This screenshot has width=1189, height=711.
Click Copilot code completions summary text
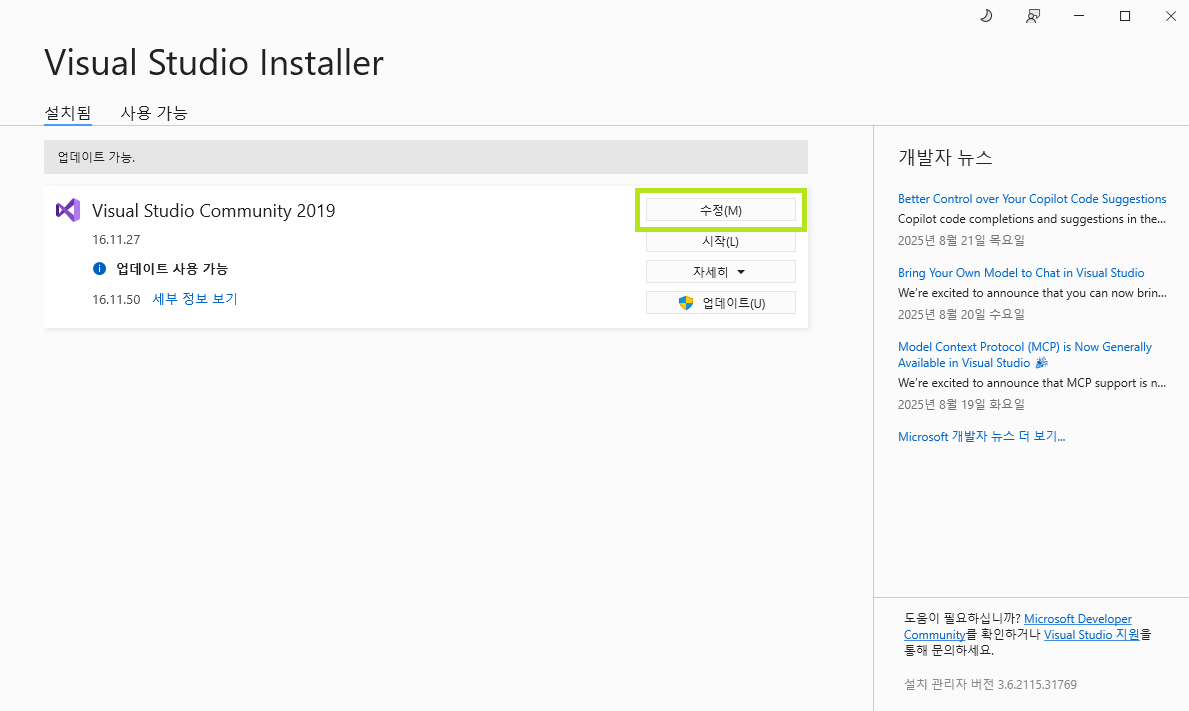click(1032, 219)
